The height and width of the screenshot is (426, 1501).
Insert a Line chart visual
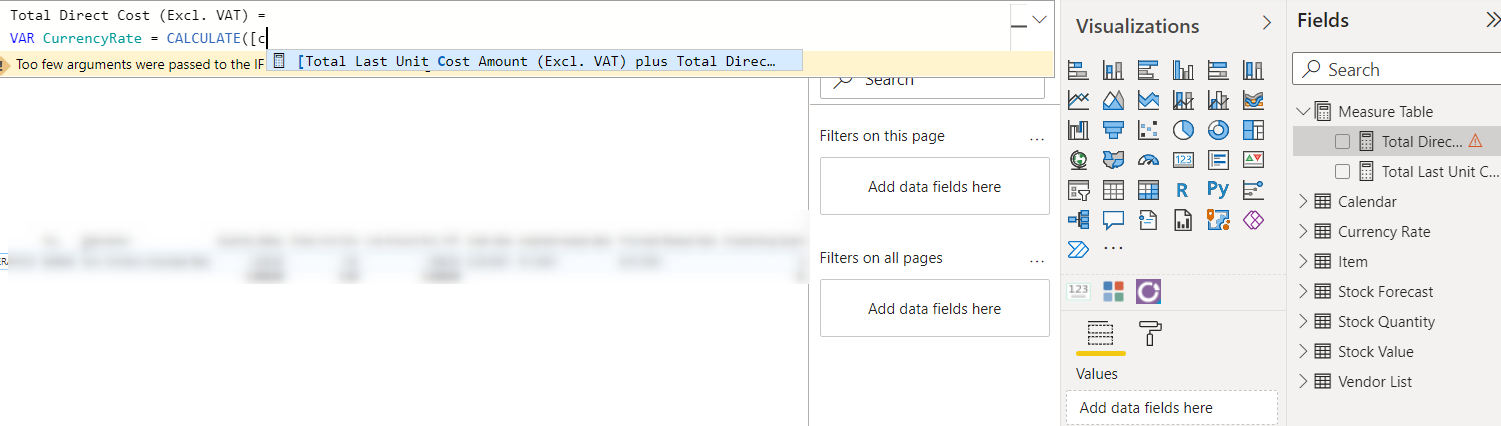pos(1078,100)
